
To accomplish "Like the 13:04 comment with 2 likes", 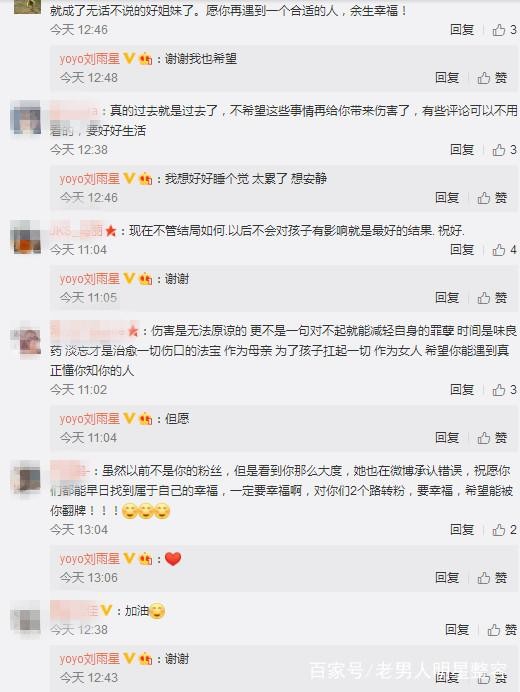I will (504, 529).
